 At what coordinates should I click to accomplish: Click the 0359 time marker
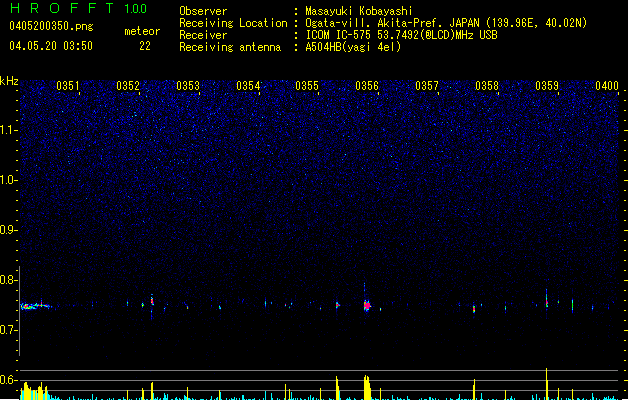coord(547,86)
